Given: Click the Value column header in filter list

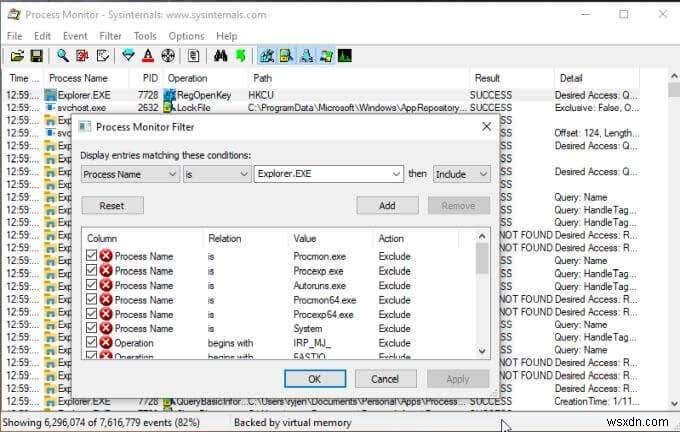Looking at the screenshot, I should coord(331,238).
